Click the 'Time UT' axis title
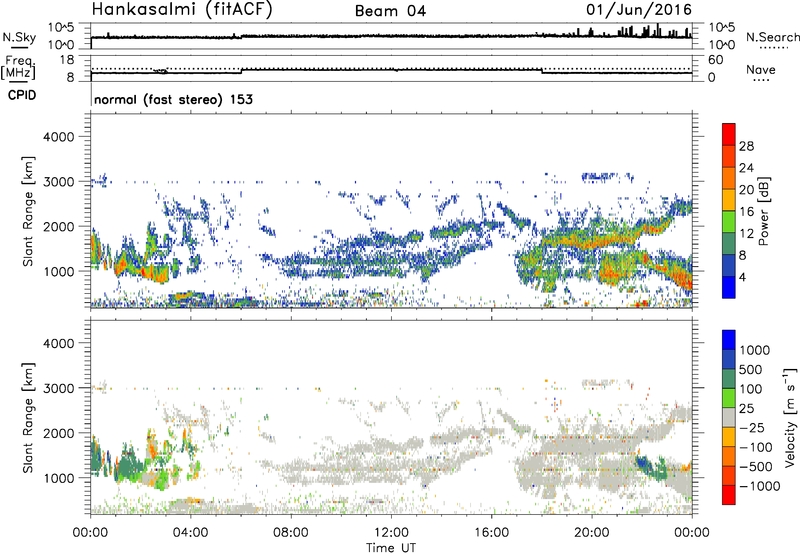 point(391,548)
